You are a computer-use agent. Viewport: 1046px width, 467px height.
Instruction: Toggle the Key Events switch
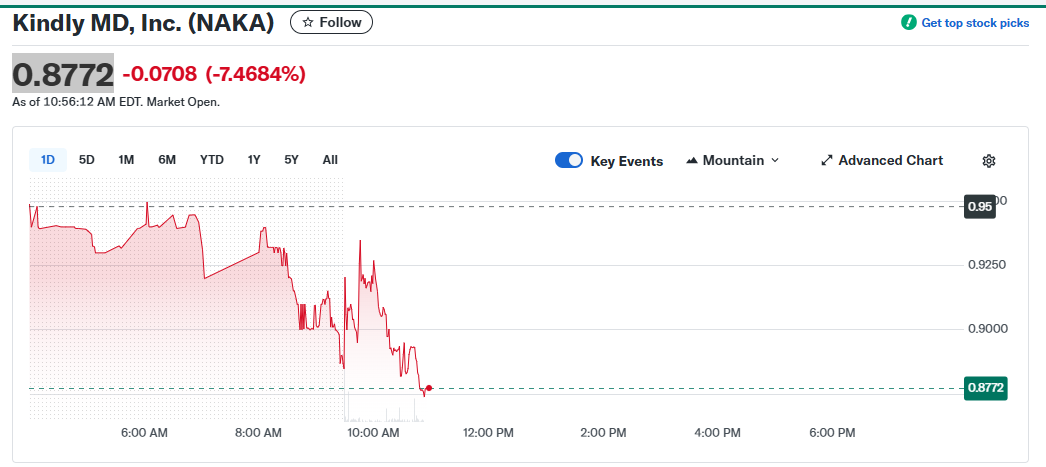tap(569, 161)
